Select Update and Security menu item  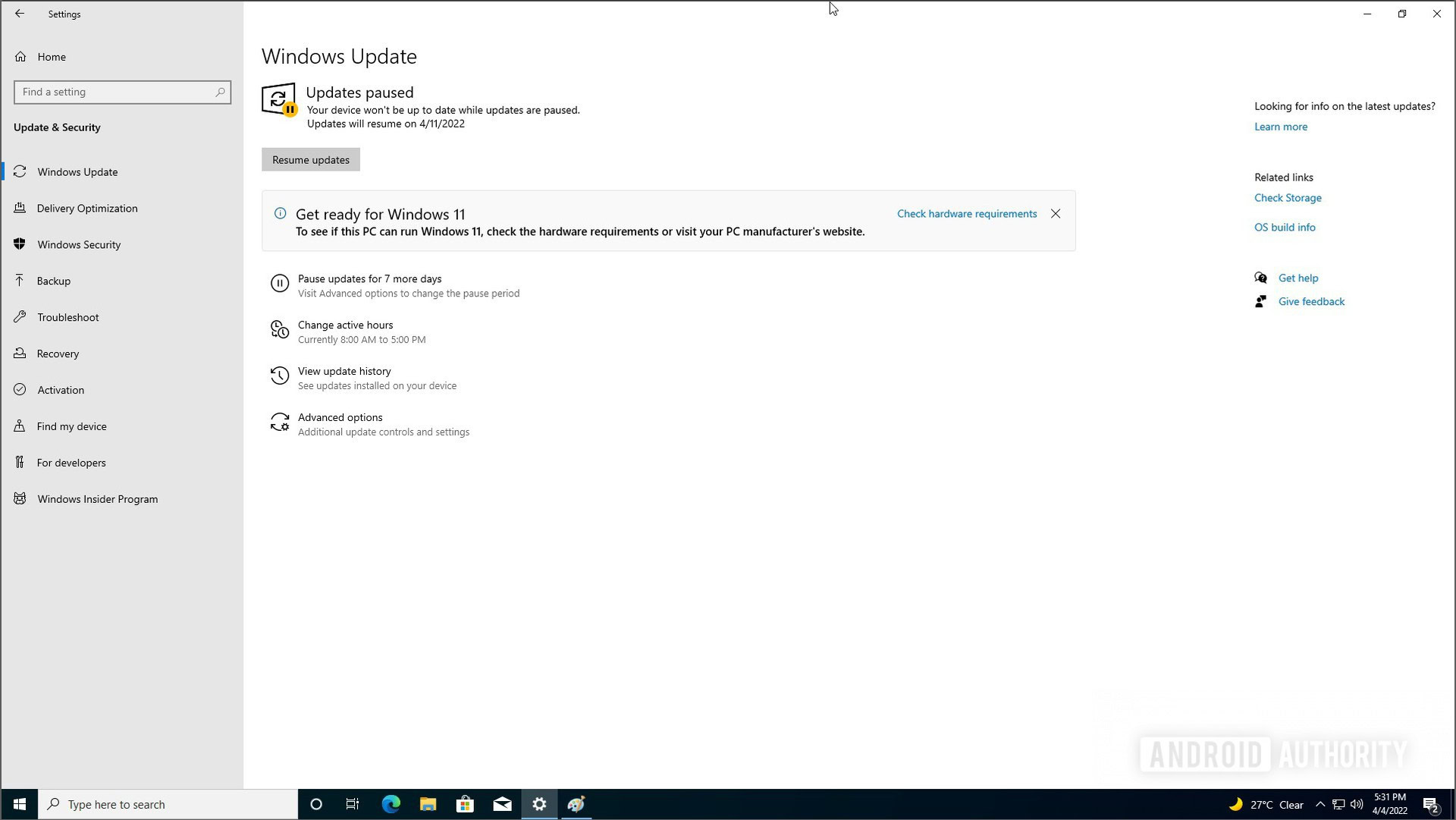[56, 127]
